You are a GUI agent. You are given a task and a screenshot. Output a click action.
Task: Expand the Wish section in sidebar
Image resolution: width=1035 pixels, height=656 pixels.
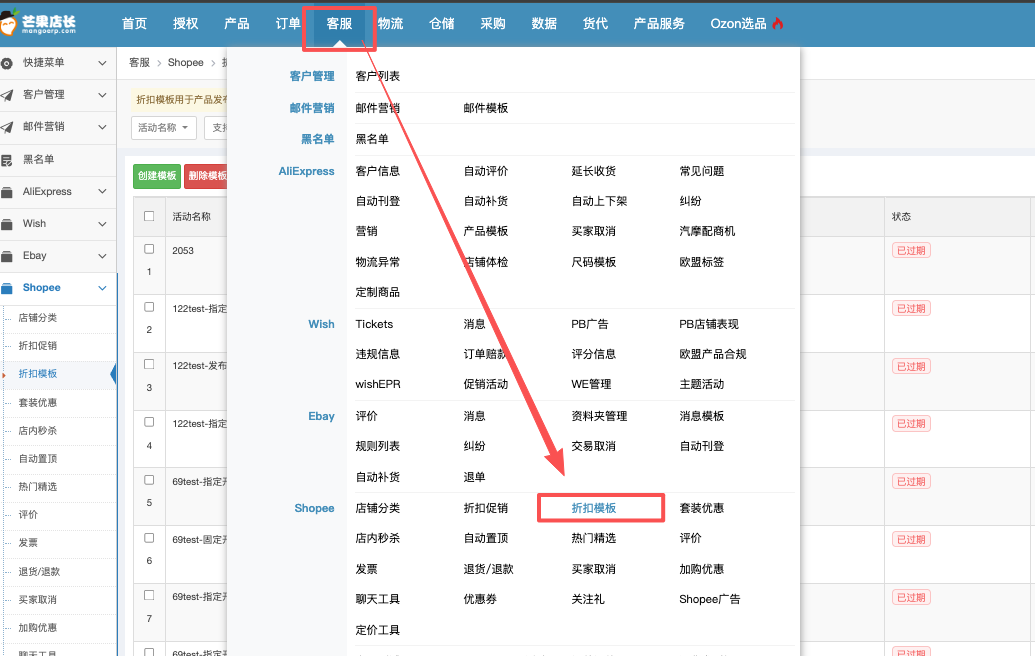tap(102, 224)
